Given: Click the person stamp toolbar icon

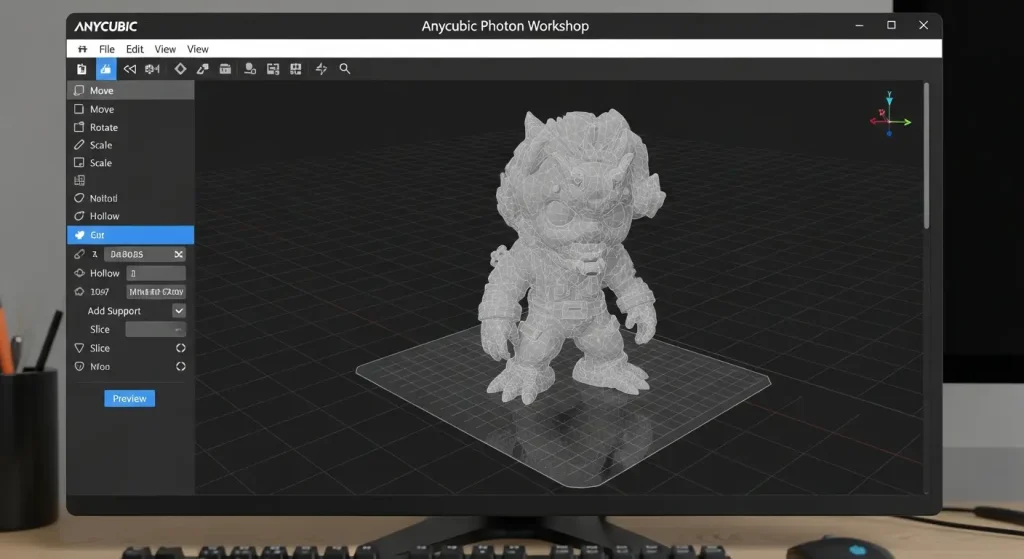Looking at the screenshot, I should pyautogui.click(x=249, y=69).
